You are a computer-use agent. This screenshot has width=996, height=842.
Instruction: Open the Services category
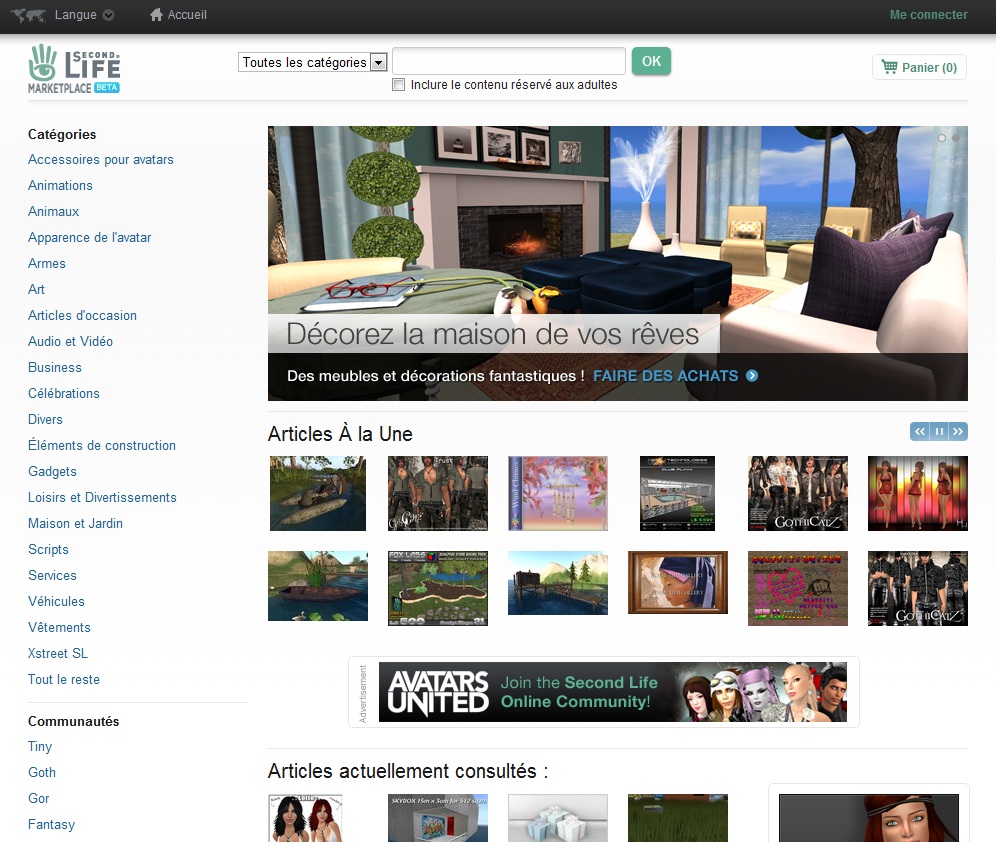pos(52,576)
